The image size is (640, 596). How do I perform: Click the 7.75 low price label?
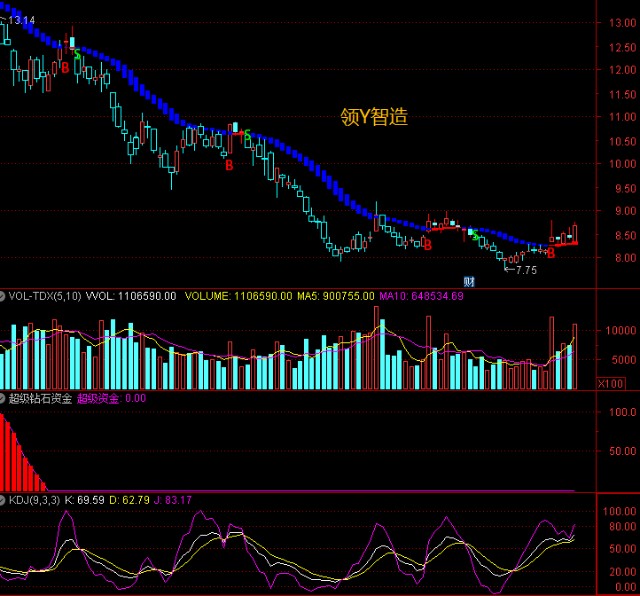coord(526,270)
